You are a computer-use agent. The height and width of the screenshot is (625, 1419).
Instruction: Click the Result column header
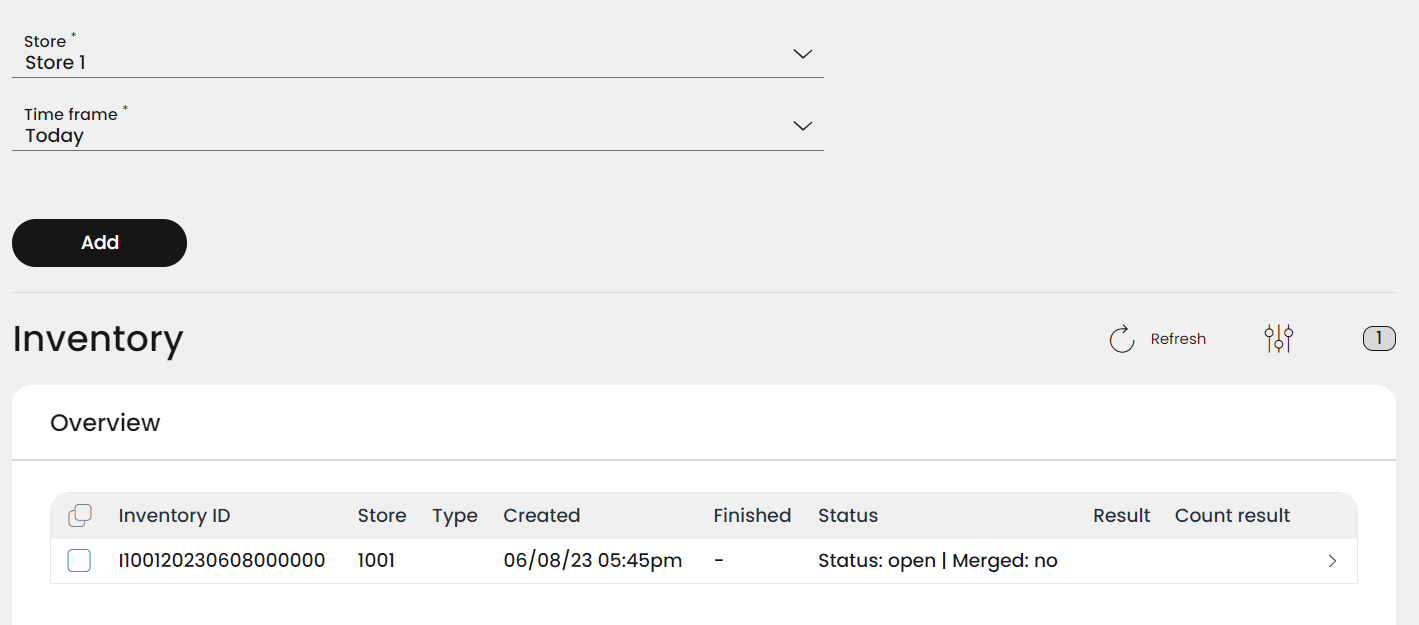pyautogui.click(x=1122, y=516)
